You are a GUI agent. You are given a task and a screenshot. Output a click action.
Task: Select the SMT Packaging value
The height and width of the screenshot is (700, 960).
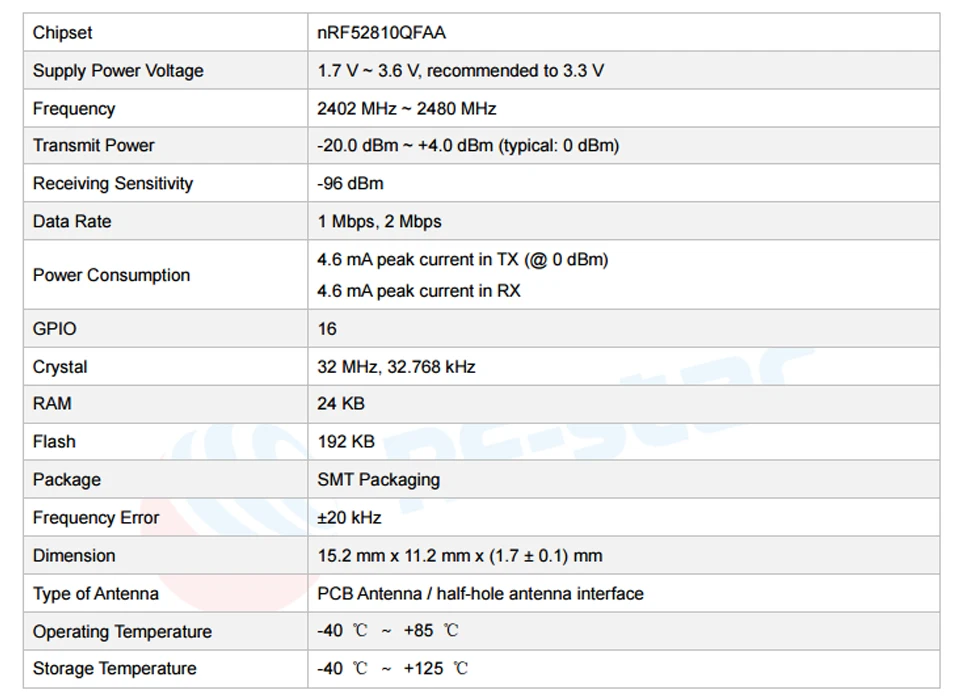378,480
